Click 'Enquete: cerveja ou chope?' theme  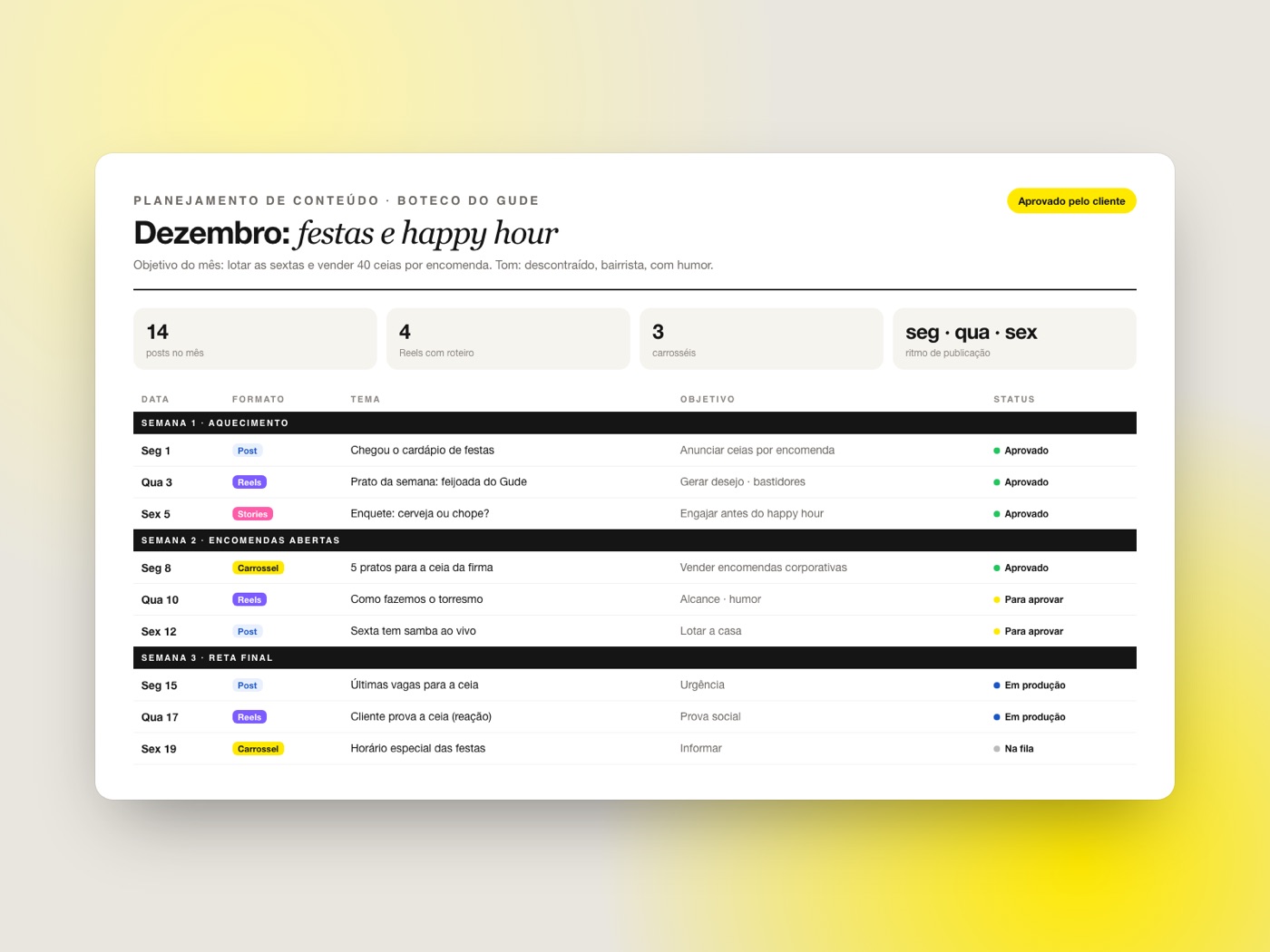click(420, 514)
